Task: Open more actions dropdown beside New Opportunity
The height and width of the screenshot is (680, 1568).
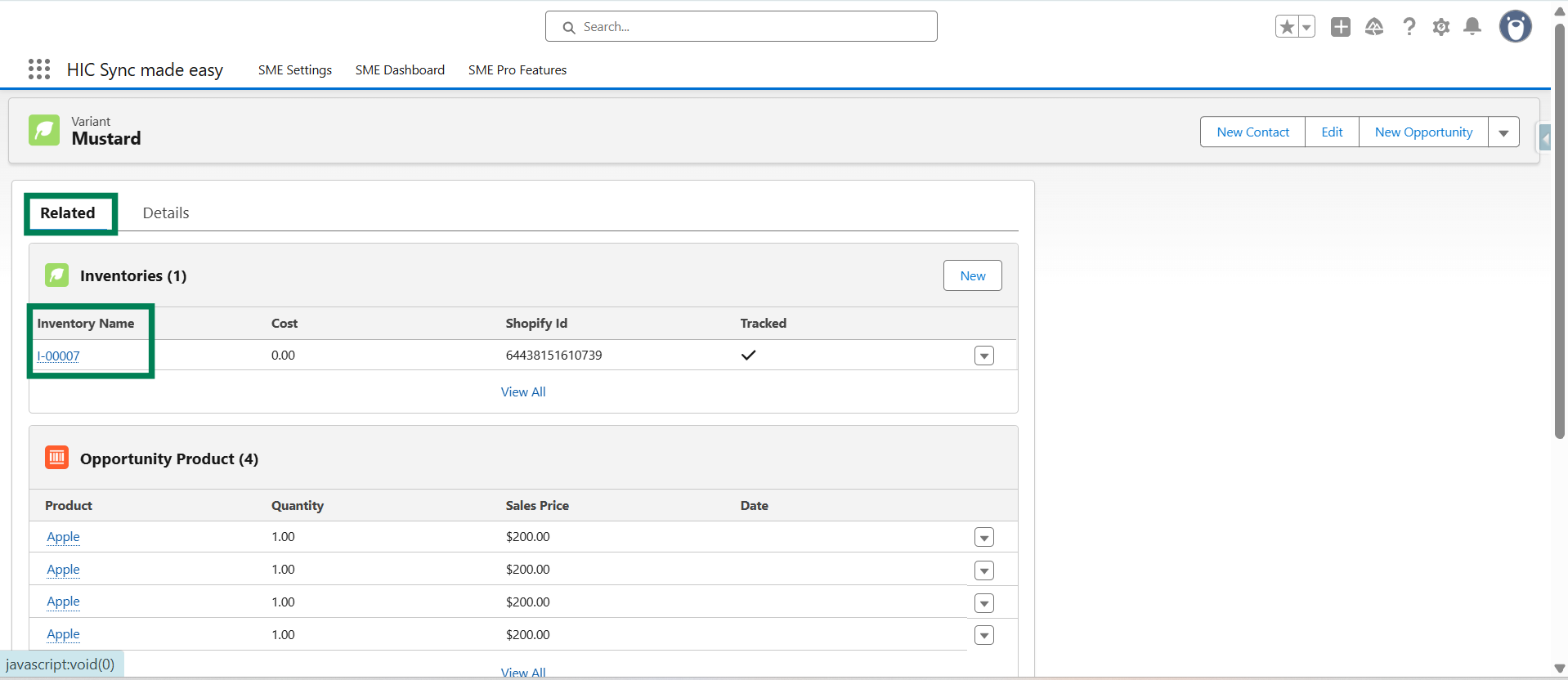Action: click(x=1503, y=132)
